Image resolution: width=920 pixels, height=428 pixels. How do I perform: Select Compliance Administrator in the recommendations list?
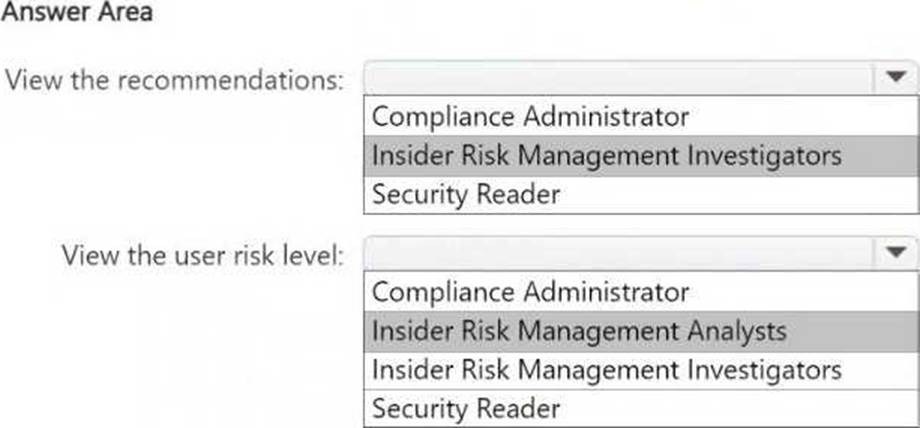coord(530,117)
